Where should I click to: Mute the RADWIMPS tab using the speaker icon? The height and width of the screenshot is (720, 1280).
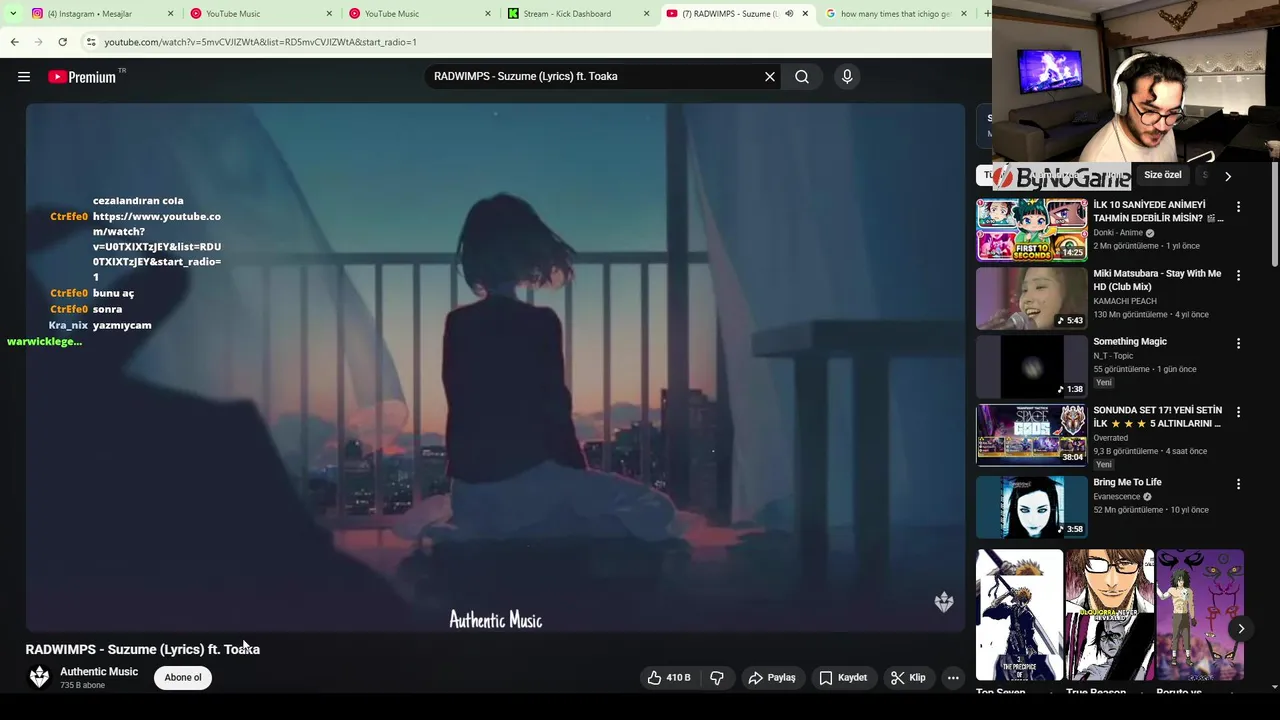(x=789, y=14)
